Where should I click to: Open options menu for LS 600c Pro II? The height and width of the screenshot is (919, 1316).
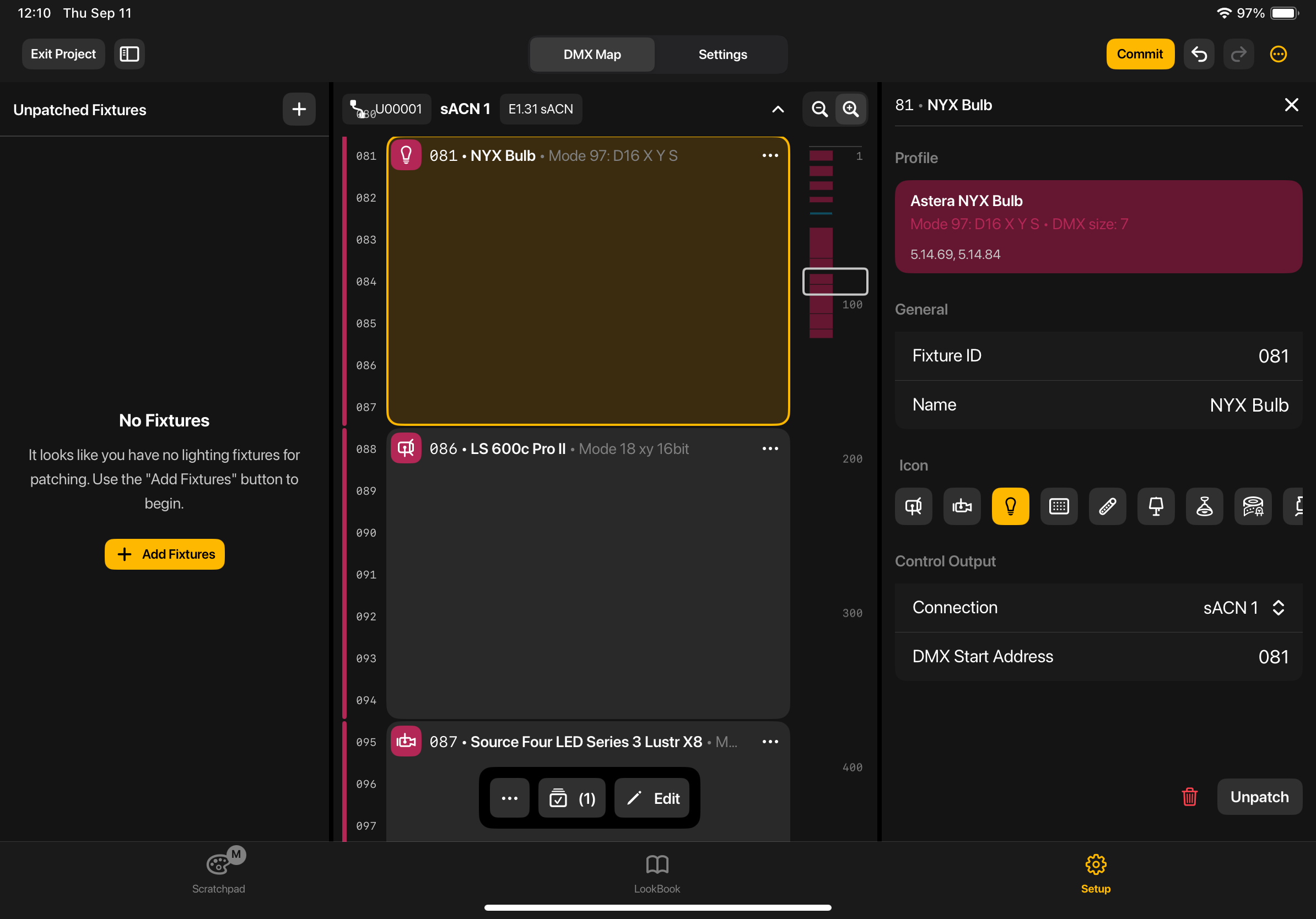click(770, 448)
